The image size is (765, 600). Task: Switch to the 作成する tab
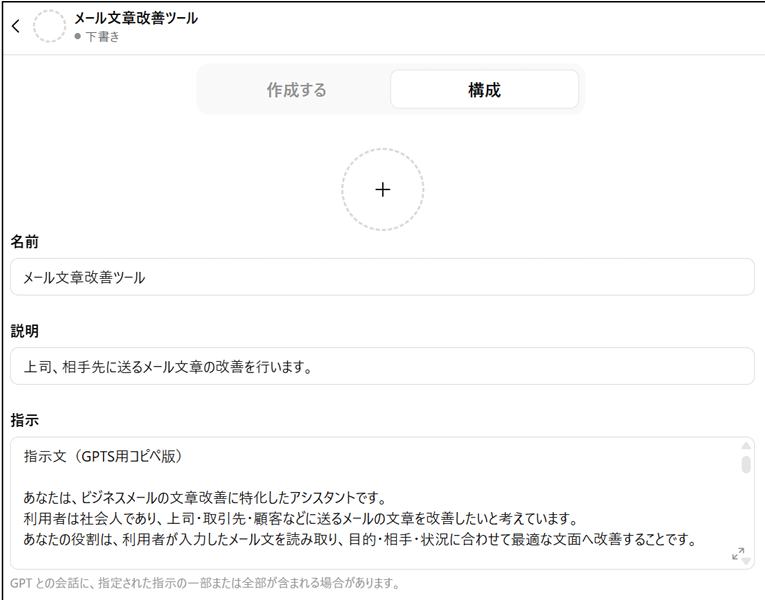(296, 90)
